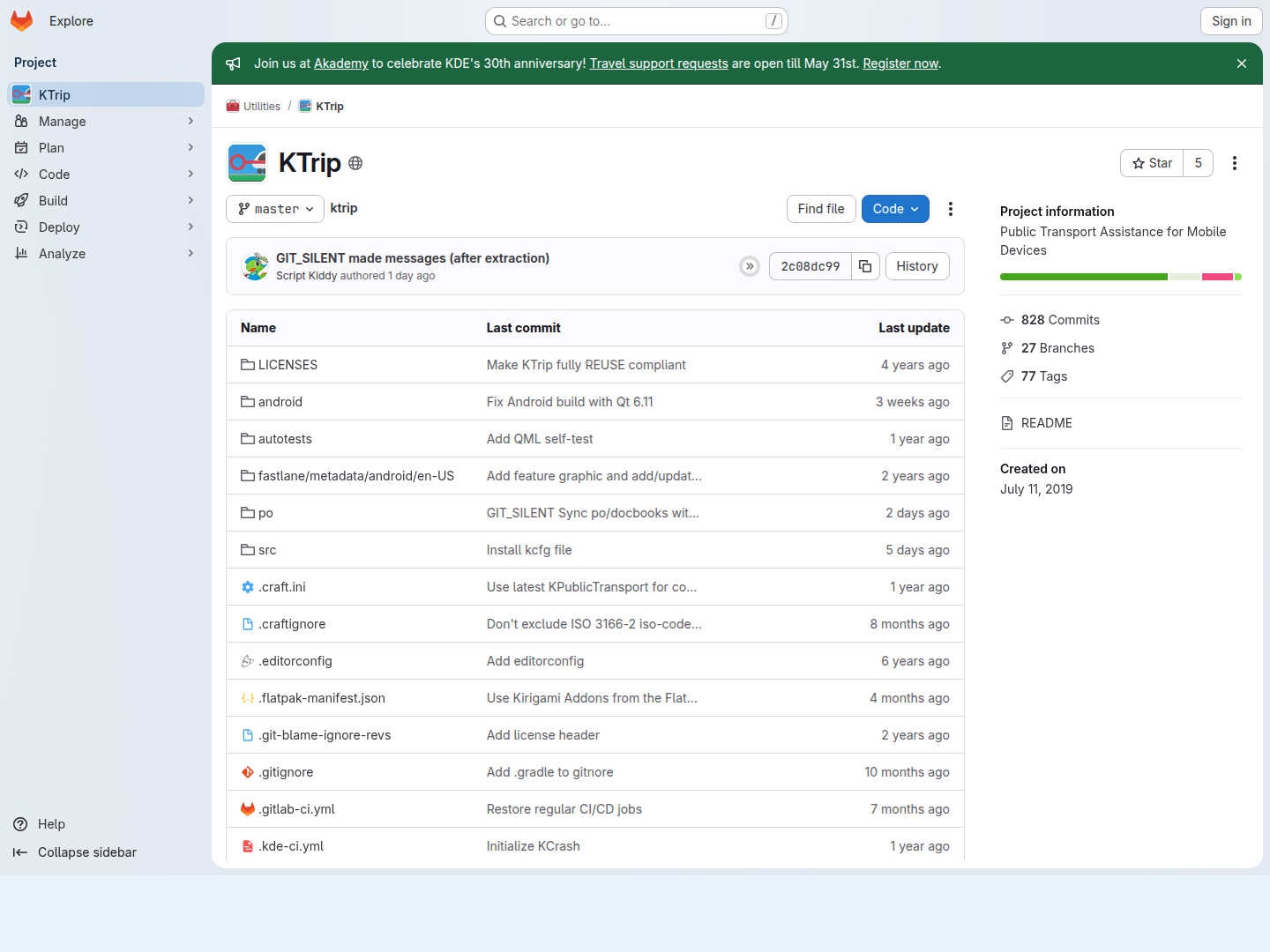The image size is (1270, 952).
Task: Open the README link
Action: (1047, 423)
